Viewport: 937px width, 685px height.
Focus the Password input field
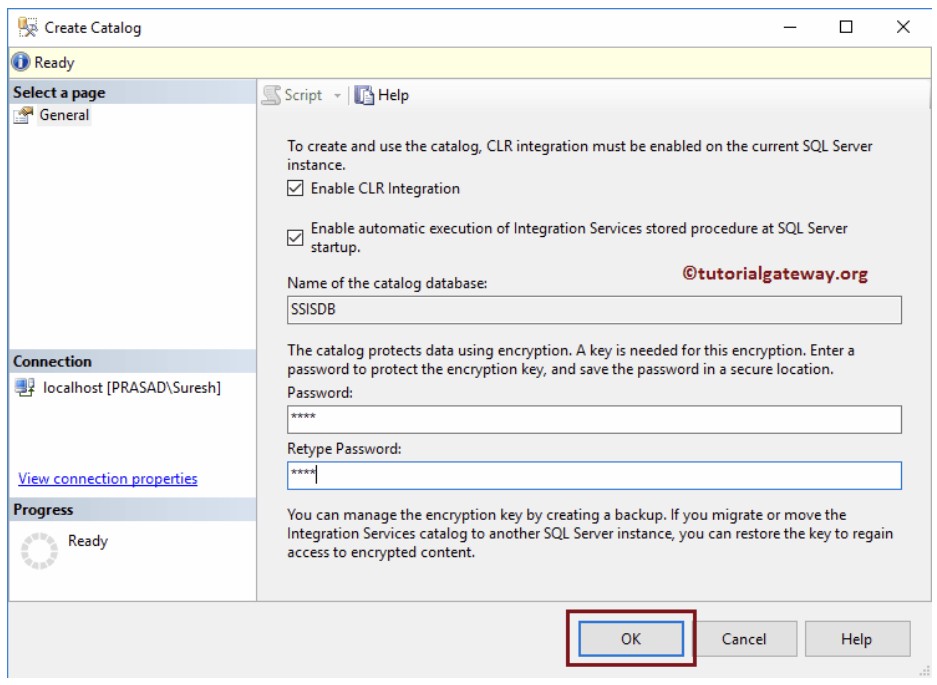pyautogui.click(x=594, y=420)
